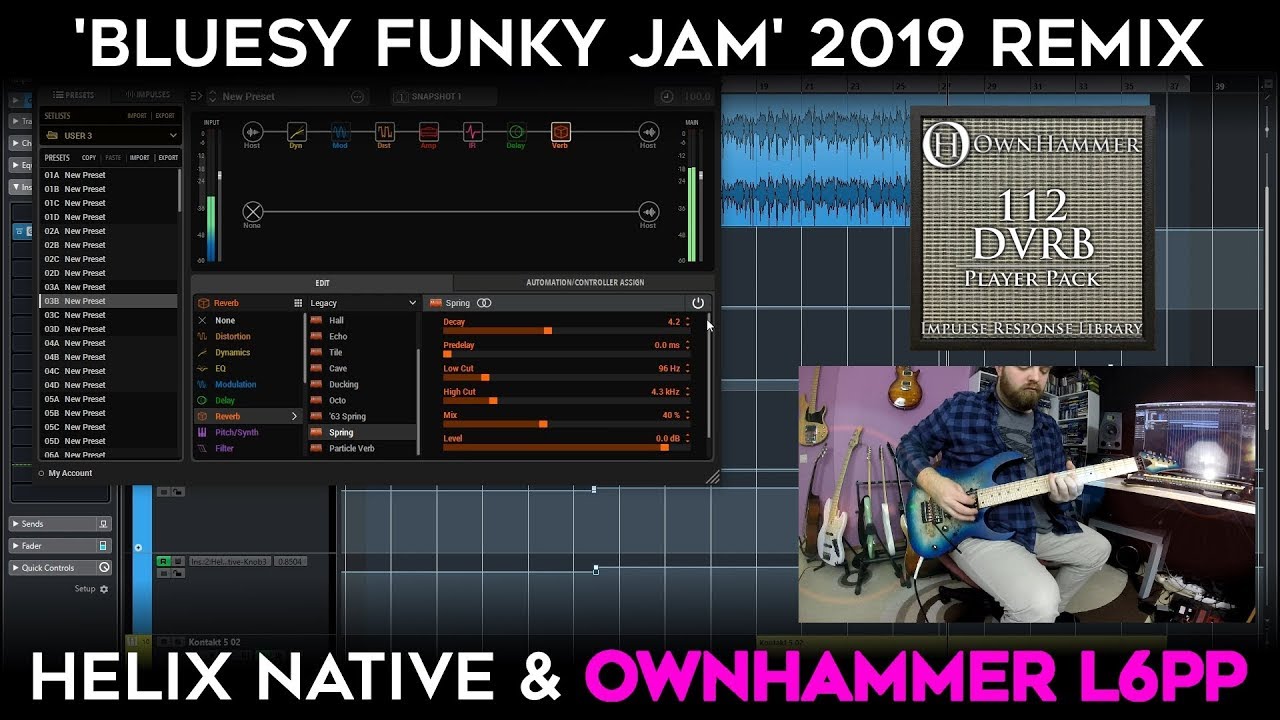Viewport: 1280px width, 720px height.
Task: Toggle the lock icon on the upper automation lane
Action: pyautogui.click(x=178, y=492)
